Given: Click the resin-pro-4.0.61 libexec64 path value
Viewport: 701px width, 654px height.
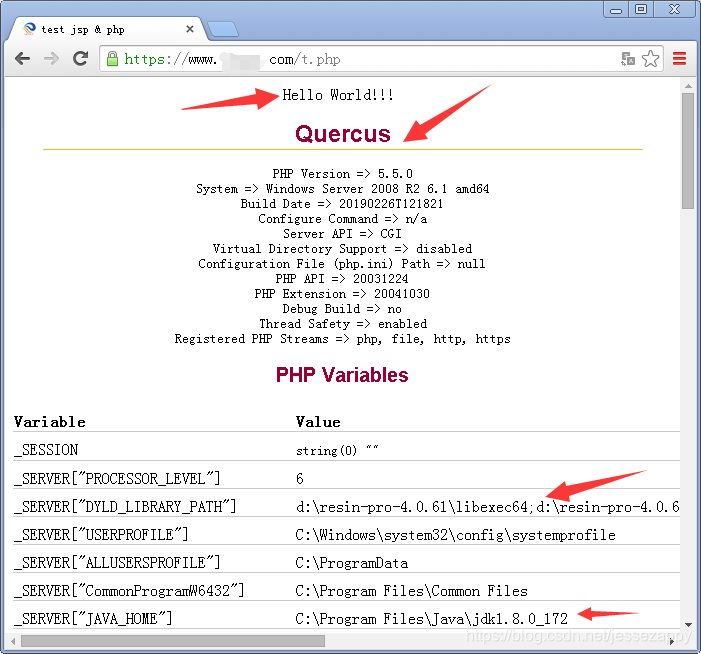Looking at the screenshot, I should pos(487,506).
